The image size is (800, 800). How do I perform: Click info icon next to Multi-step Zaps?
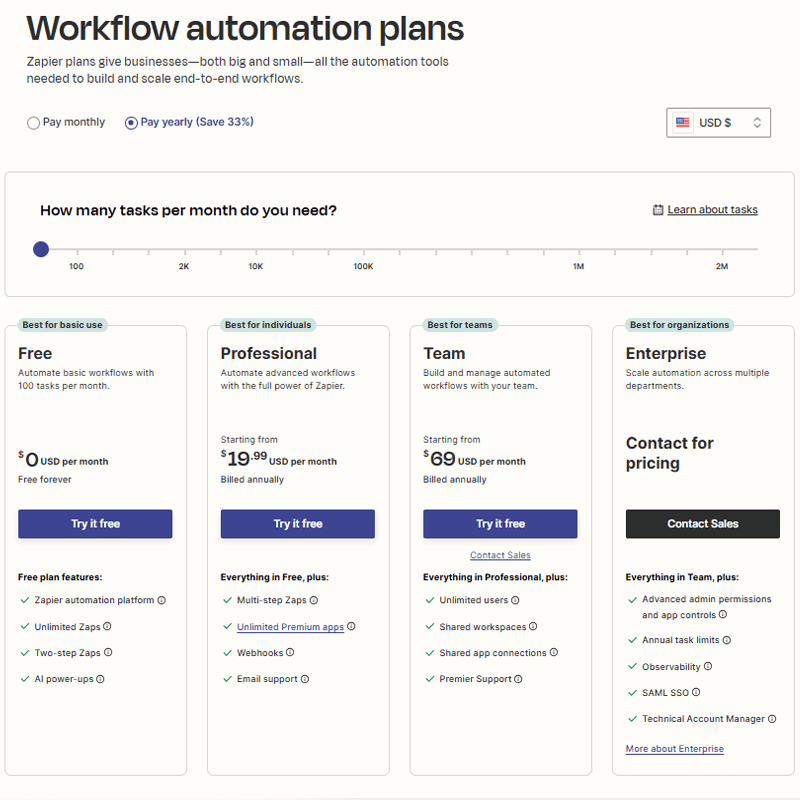314,600
